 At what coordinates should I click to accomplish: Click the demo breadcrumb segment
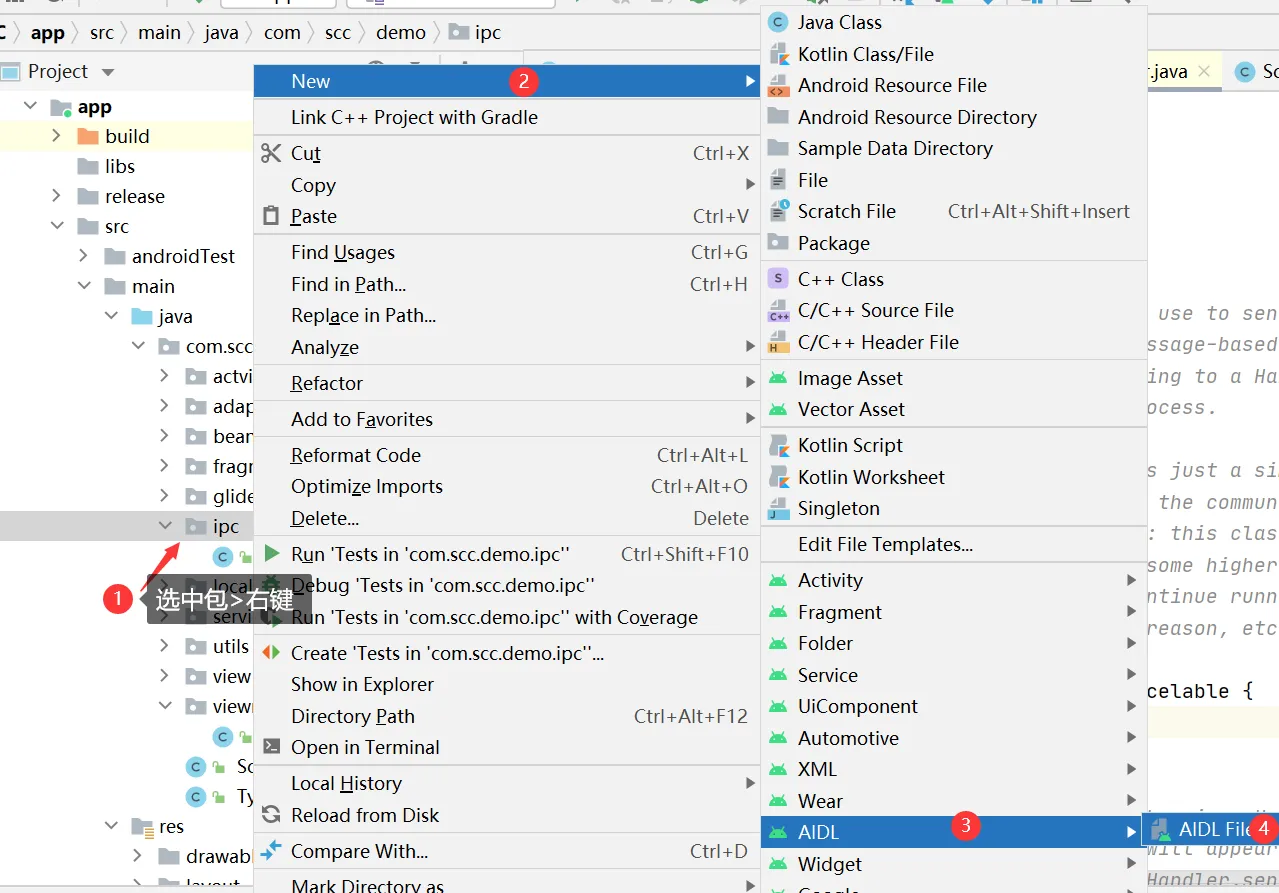[x=400, y=32]
